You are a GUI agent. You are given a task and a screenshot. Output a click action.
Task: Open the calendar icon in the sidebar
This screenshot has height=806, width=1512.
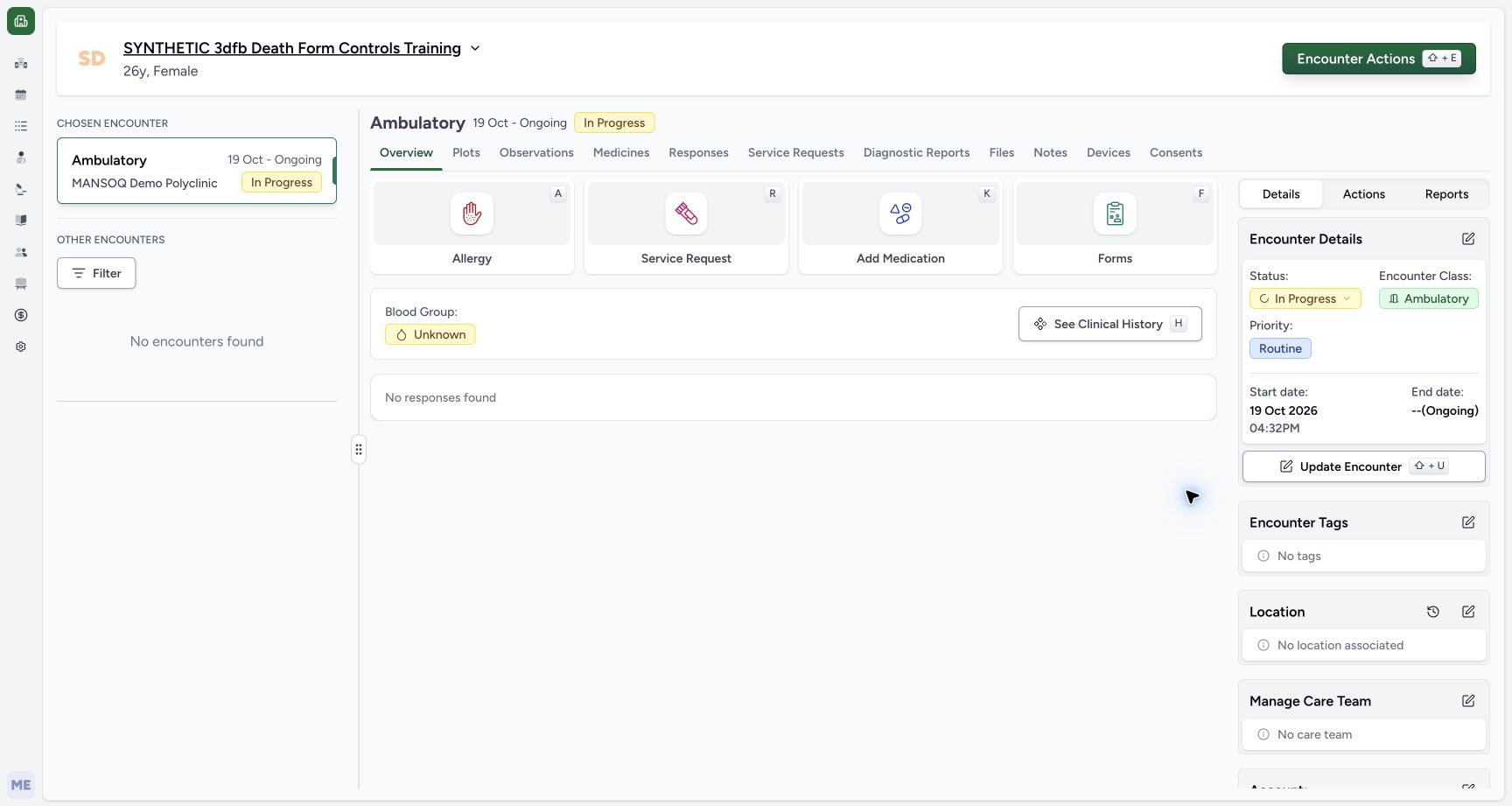21,95
